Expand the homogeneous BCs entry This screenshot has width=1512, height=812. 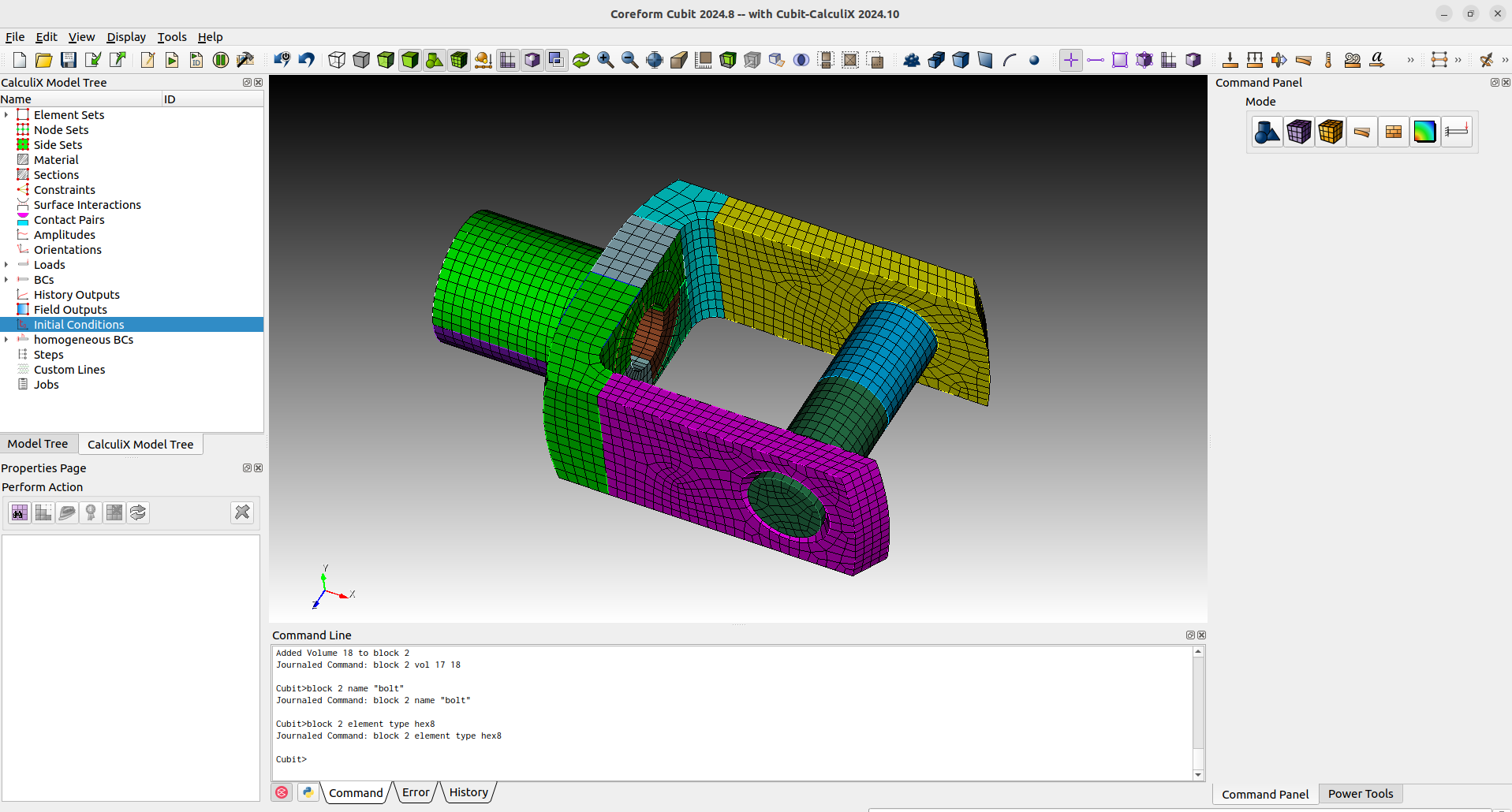[7, 340]
